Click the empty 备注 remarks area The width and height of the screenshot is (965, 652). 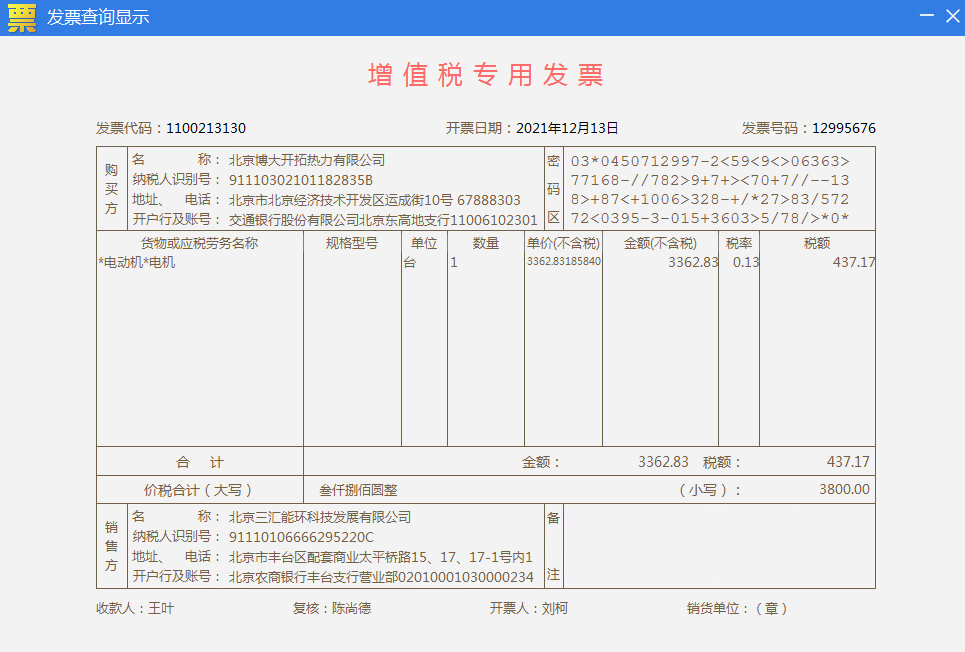tap(718, 546)
